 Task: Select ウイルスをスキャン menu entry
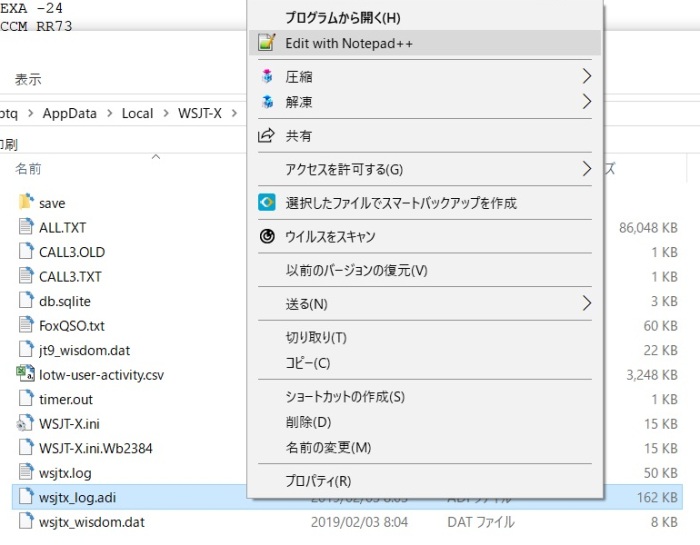[x=330, y=236]
